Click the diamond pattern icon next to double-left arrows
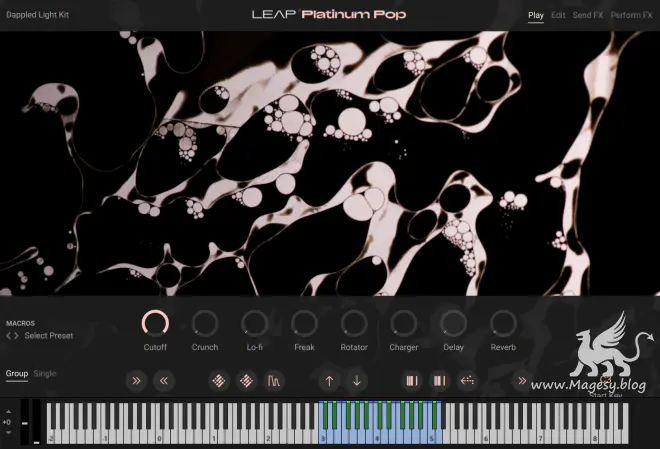Screen dimensions: 660x449 coord(218,381)
